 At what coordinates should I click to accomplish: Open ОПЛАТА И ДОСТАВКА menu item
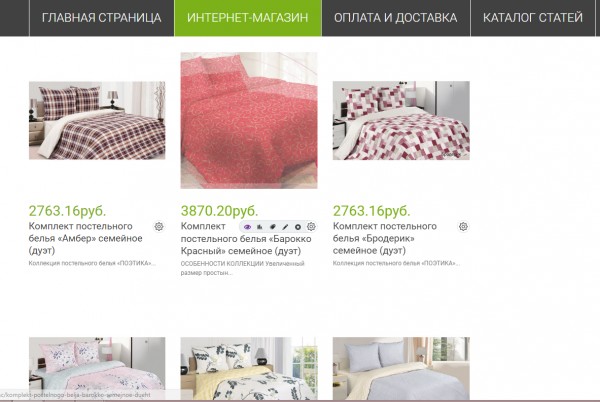[396, 18]
